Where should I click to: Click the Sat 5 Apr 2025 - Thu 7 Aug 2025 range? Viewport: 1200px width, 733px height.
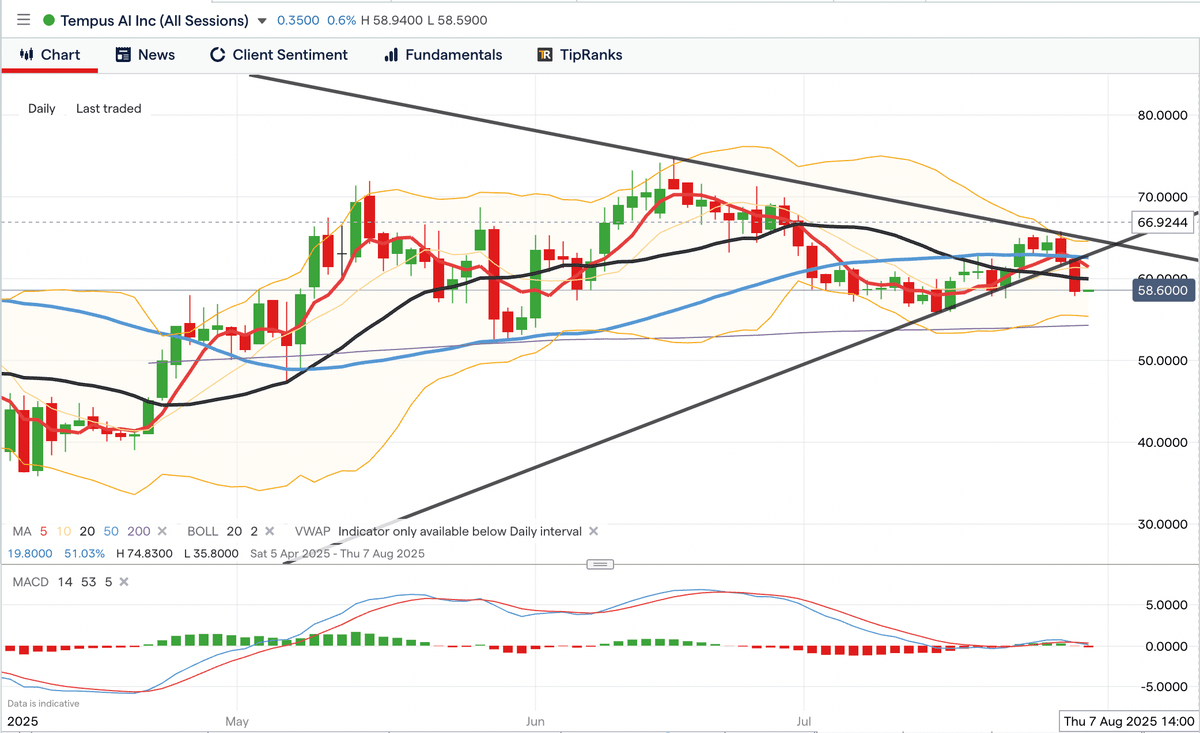coord(336,553)
